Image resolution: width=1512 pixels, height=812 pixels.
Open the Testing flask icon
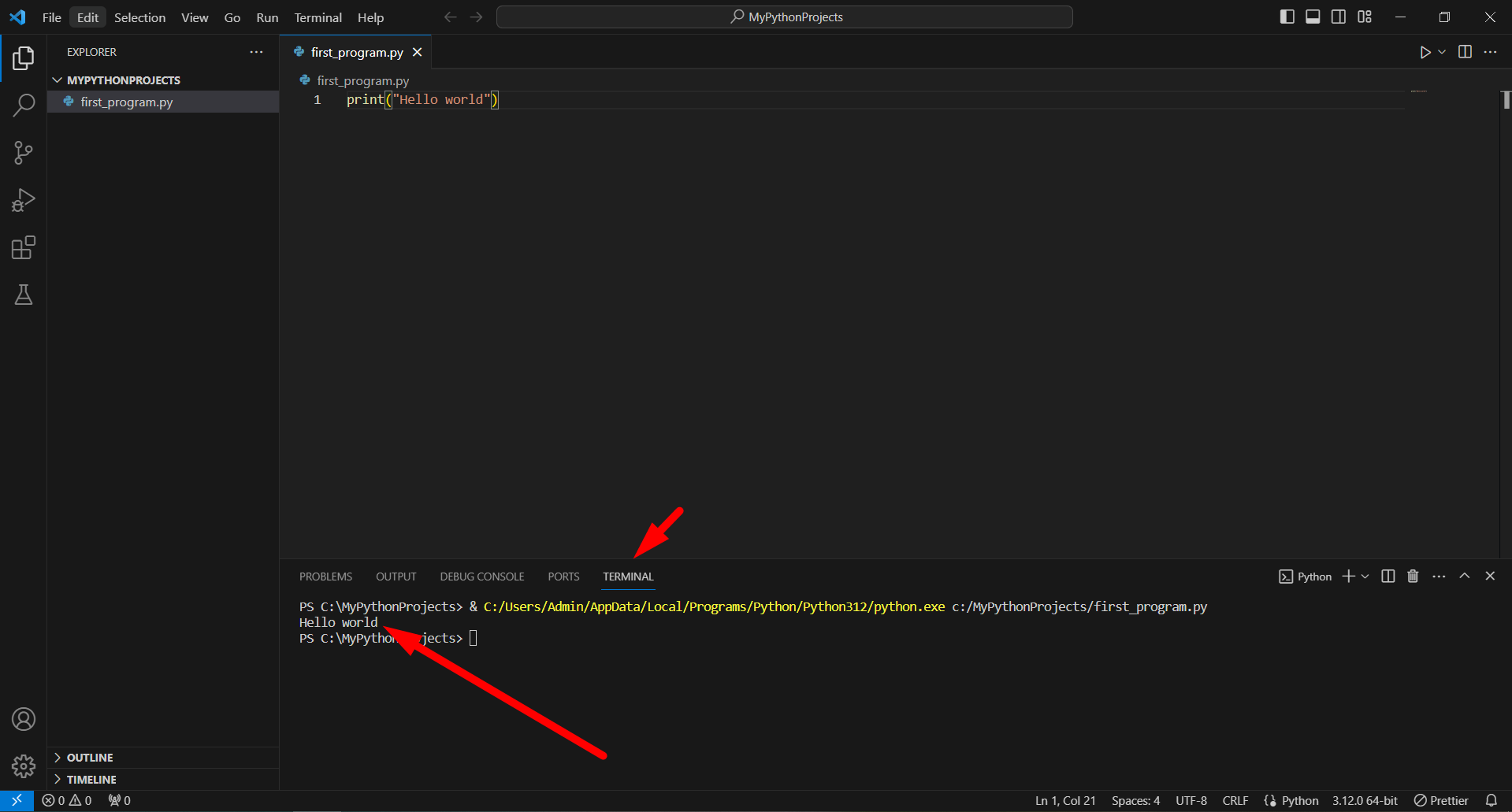pos(24,295)
